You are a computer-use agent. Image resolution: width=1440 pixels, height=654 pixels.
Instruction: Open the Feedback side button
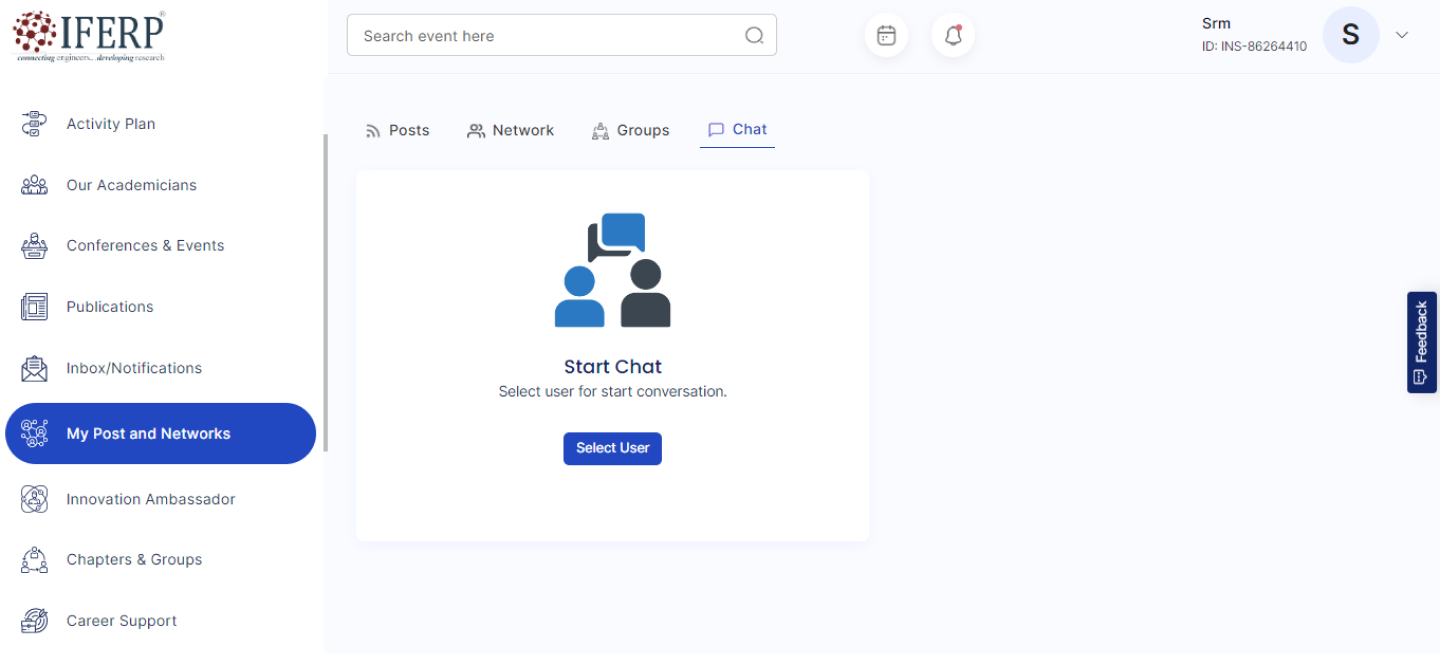tap(1421, 342)
